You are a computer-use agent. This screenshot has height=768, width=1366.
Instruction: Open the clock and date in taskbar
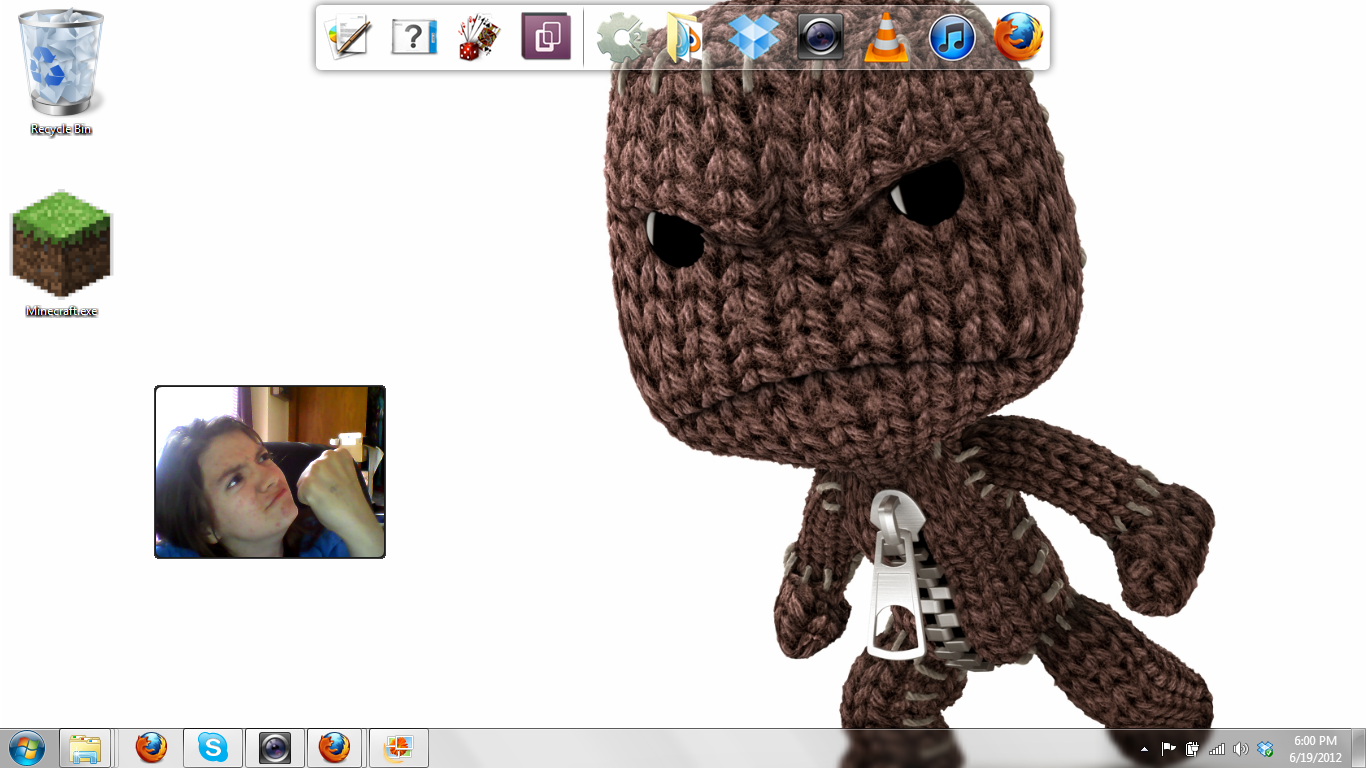[1315, 749]
